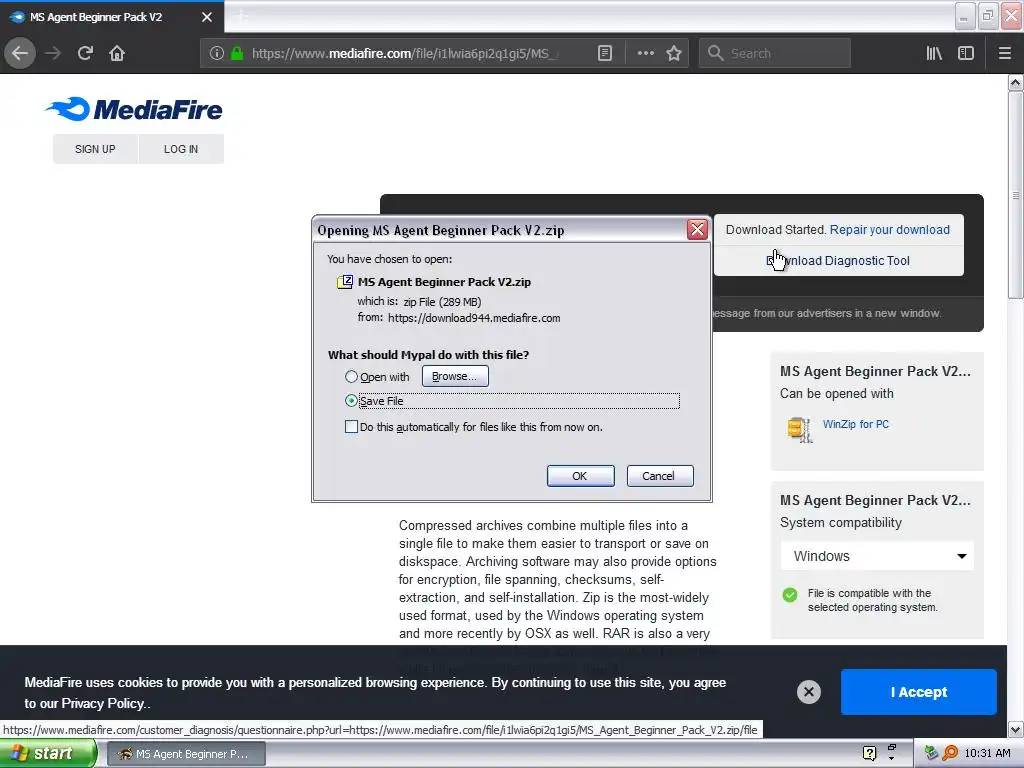Open the browser hamburger menu
1024x768 pixels.
[1005, 53]
